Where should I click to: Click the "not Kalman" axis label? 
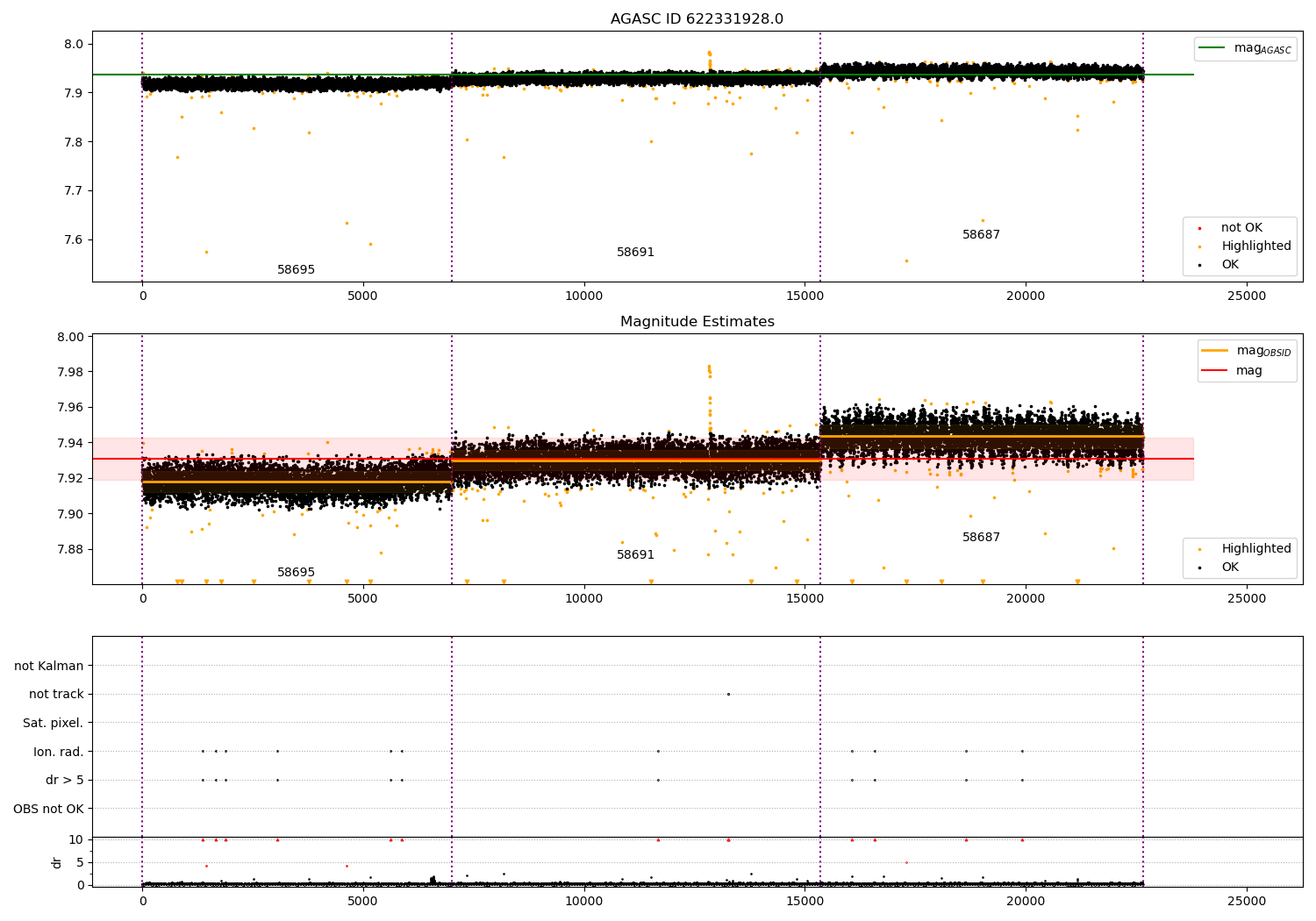click(x=49, y=666)
